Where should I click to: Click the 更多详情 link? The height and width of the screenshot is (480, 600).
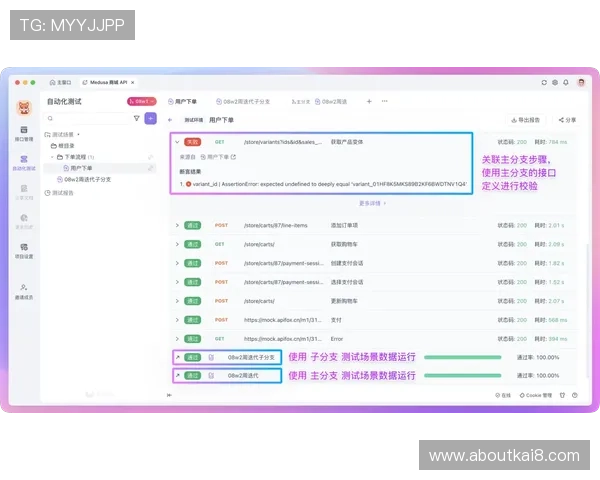(372, 203)
